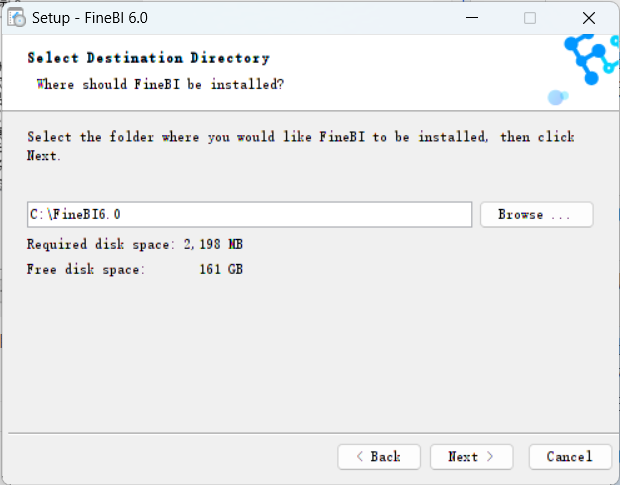Click the disabled maximize button
Screen dimensions: 620x485
click(530, 18)
